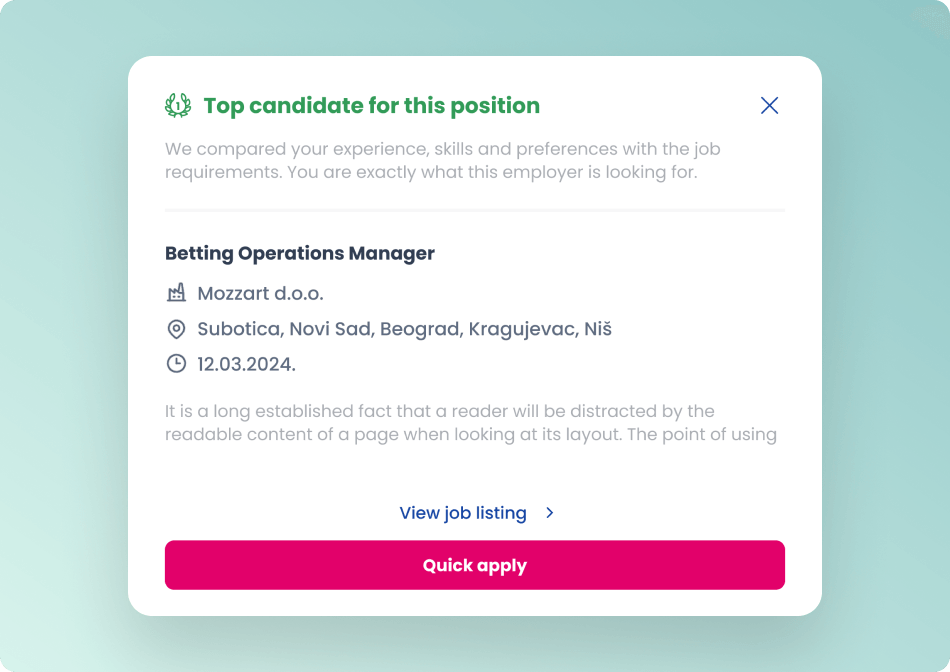Click the chevron arrow after View job listing
950x672 pixels.
click(x=550, y=513)
